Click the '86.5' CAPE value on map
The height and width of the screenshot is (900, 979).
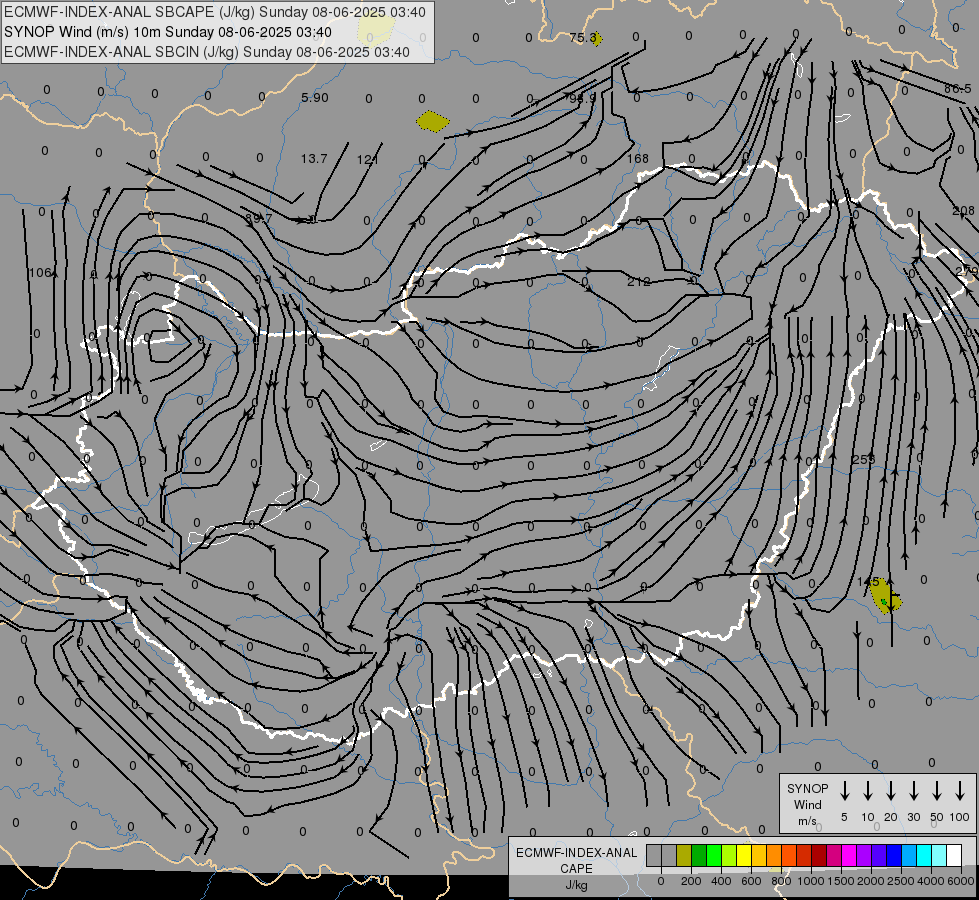tap(958, 89)
